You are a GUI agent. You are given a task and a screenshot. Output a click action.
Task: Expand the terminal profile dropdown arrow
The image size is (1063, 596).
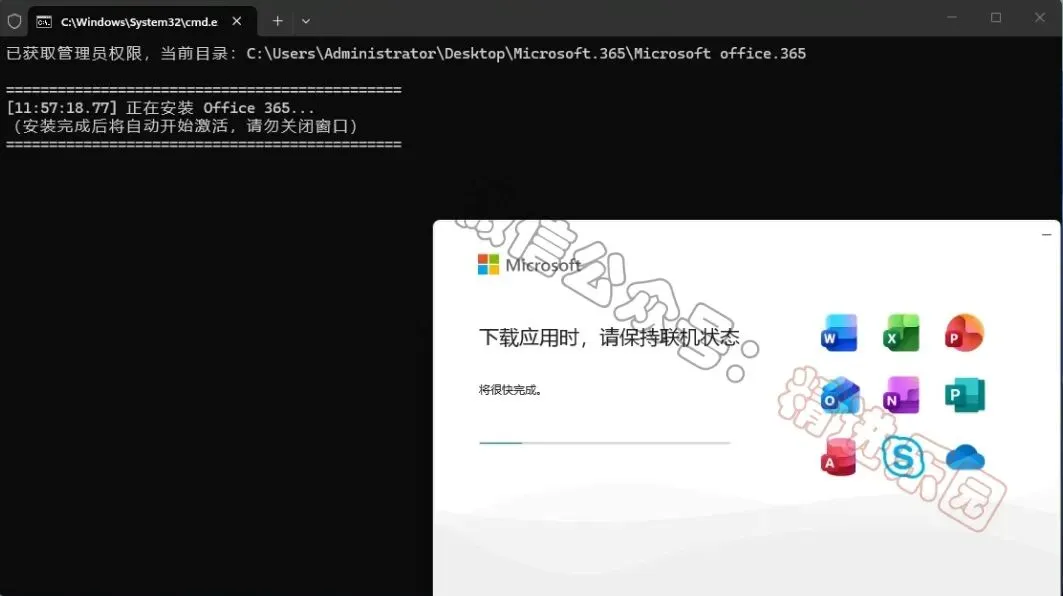306,21
